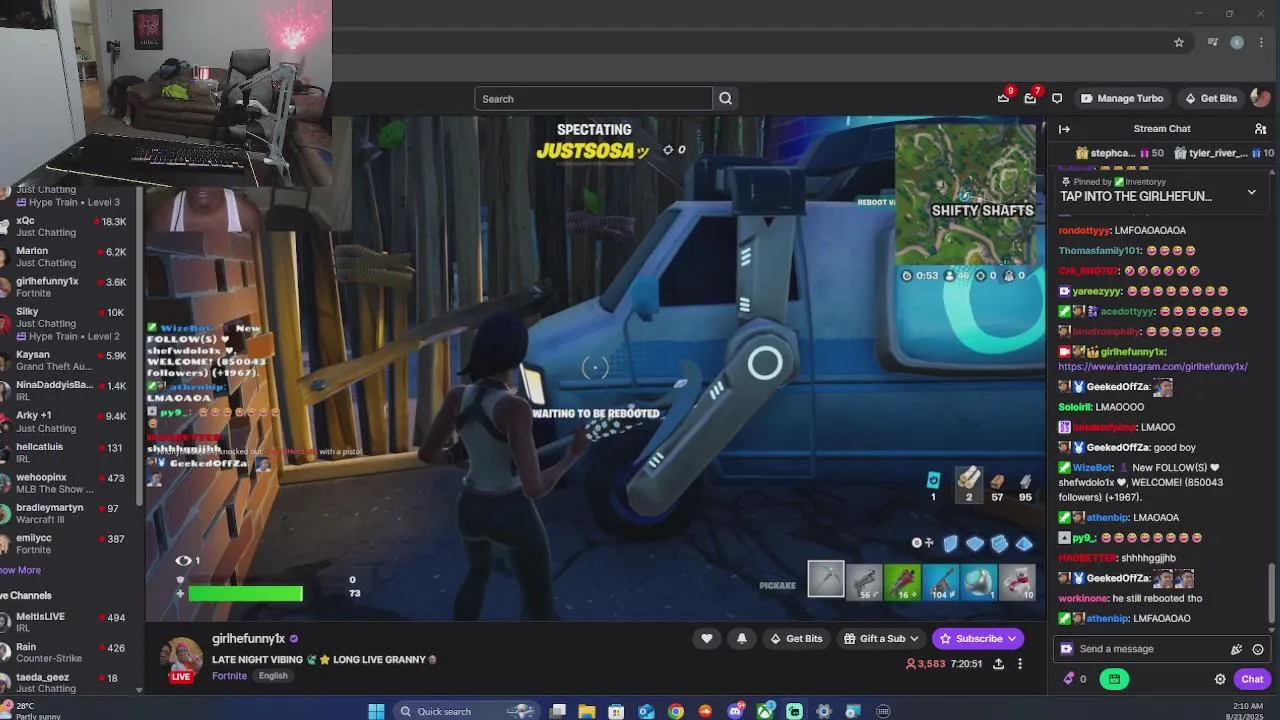Click the search magnifier button
Image resolution: width=1280 pixels, height=720 pixels.
tap(726, 98)
